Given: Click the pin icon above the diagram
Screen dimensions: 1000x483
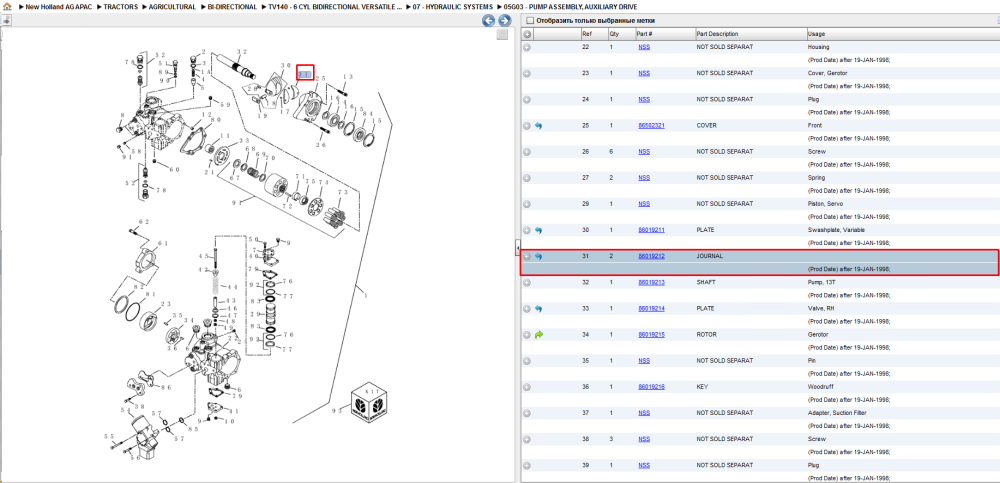Looking at the screenshot, I should (x=6, y=20).
